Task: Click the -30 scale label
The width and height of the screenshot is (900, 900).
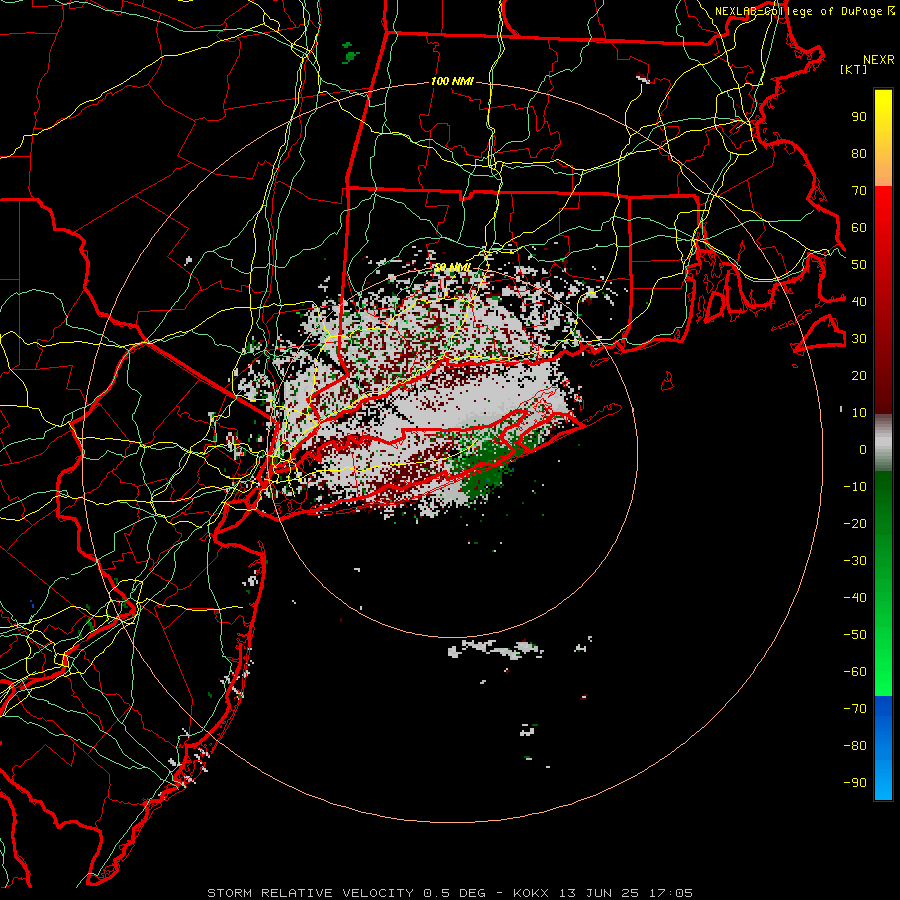Action: (x=855, y=561)
